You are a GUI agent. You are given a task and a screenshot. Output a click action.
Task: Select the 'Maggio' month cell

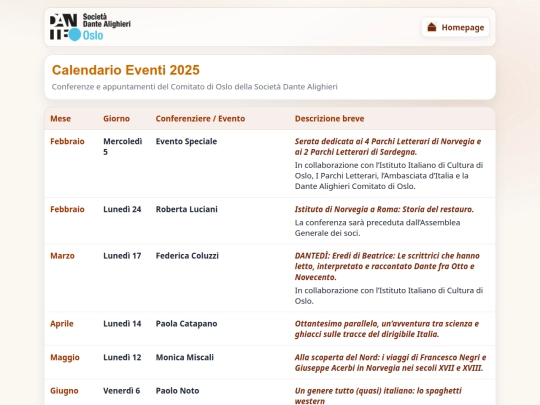point(65,357)
